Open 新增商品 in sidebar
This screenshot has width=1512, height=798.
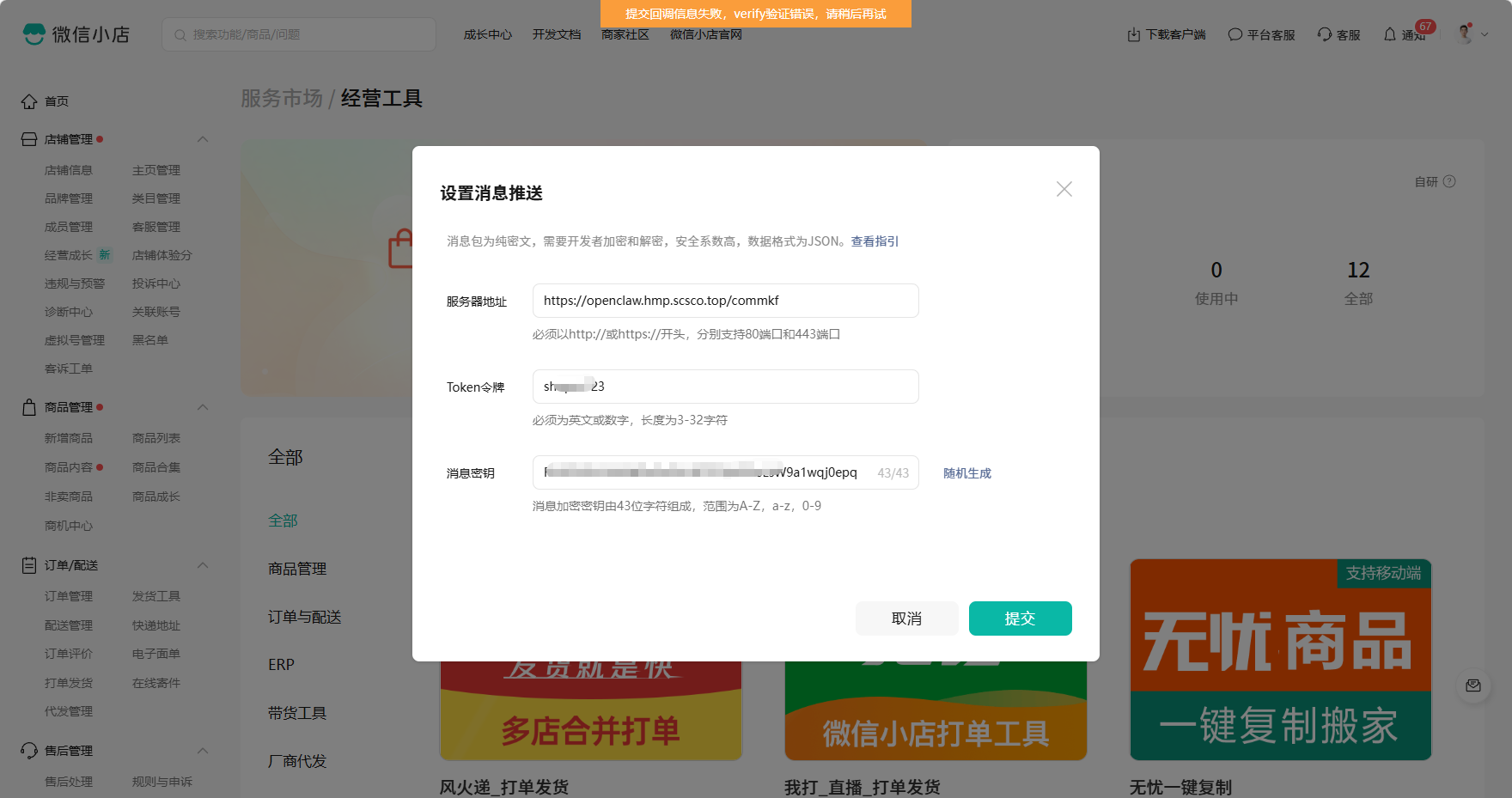coord(69,438)
